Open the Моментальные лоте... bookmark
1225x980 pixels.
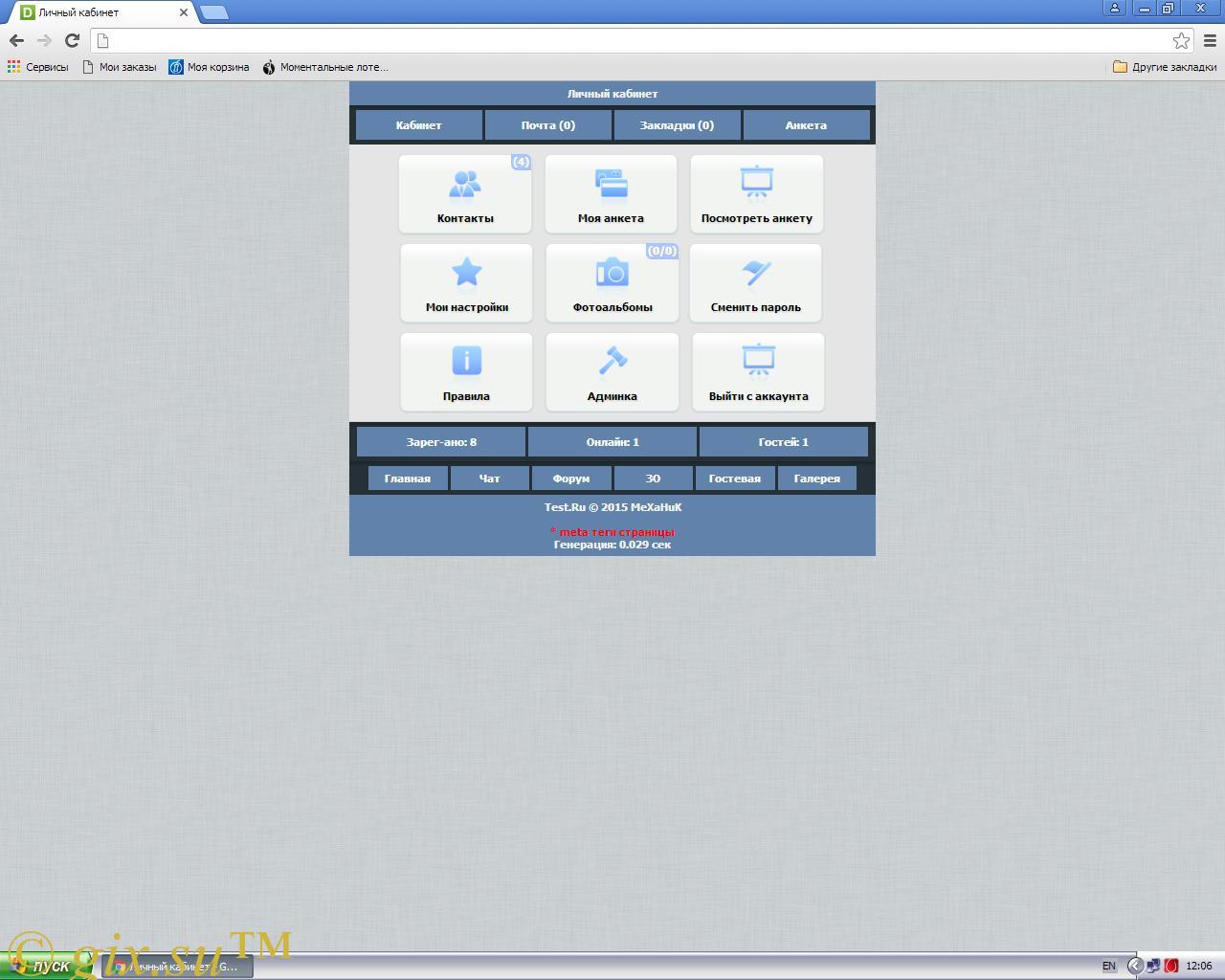(x=325, y=67)
